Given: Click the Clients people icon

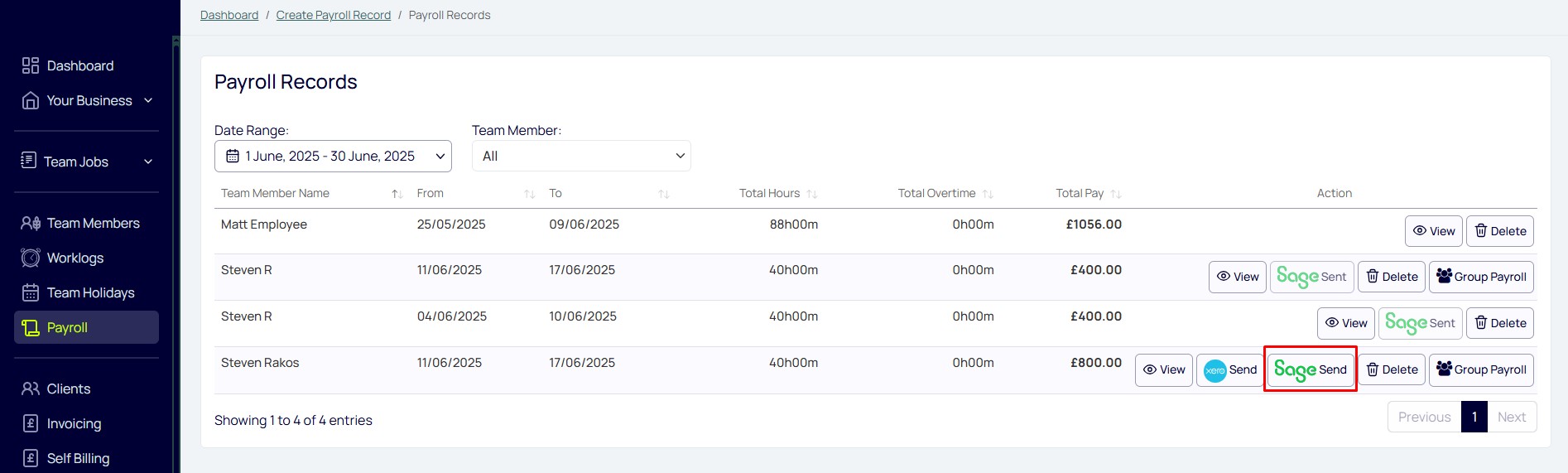Looking at the screenshot, I should pos(31,389).
